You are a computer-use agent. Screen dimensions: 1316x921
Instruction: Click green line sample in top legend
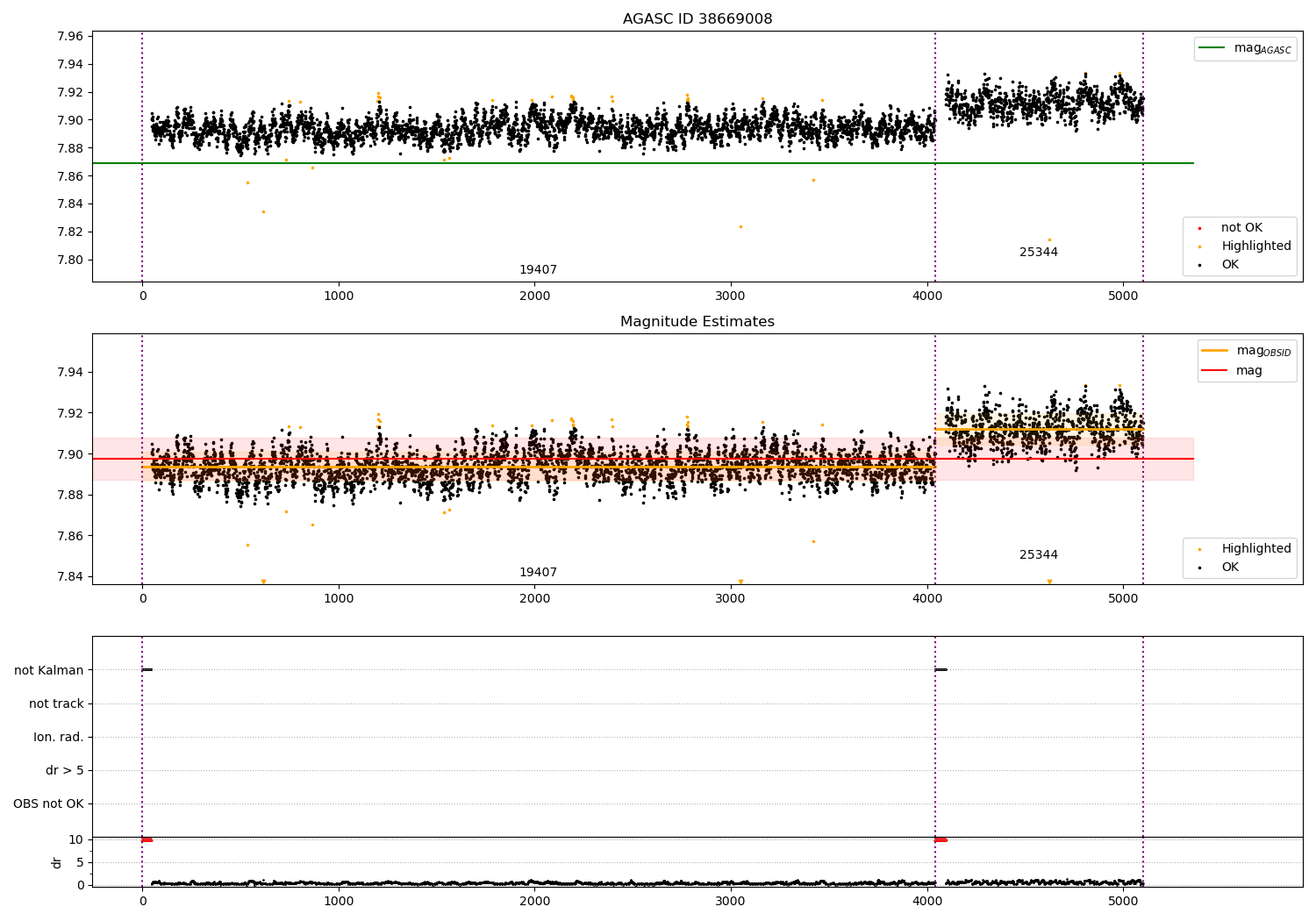coord(1212,48)
